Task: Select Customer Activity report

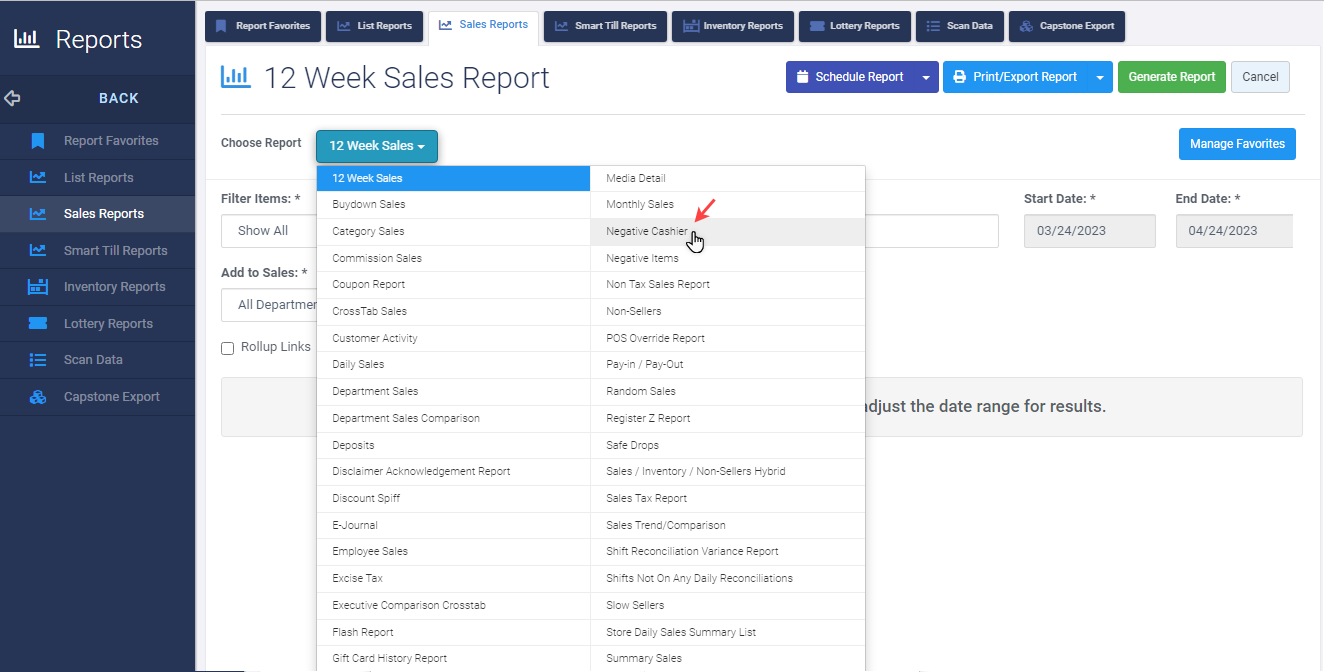Action: [x=454, y=338]
